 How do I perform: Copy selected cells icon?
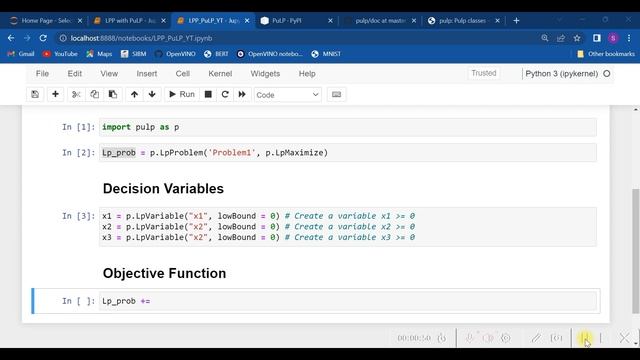[x=94, y=95]
